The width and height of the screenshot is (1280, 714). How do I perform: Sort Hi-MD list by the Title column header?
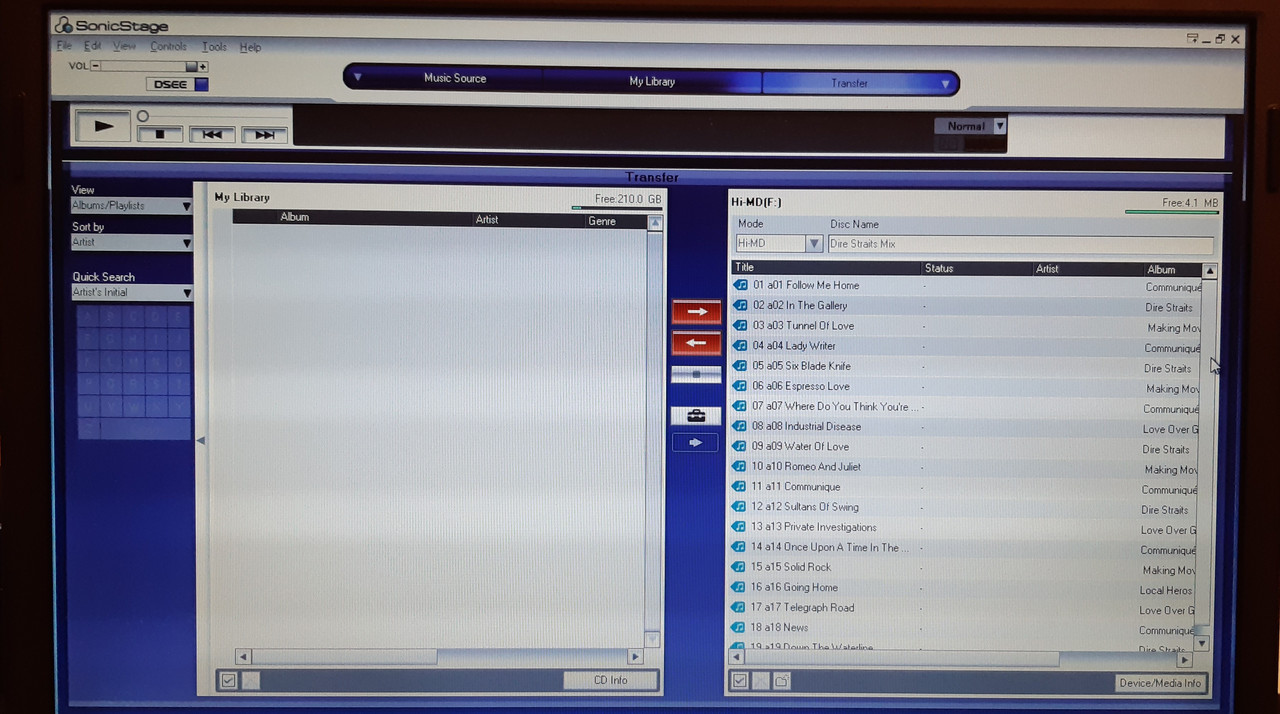click(x=826, y=267)
